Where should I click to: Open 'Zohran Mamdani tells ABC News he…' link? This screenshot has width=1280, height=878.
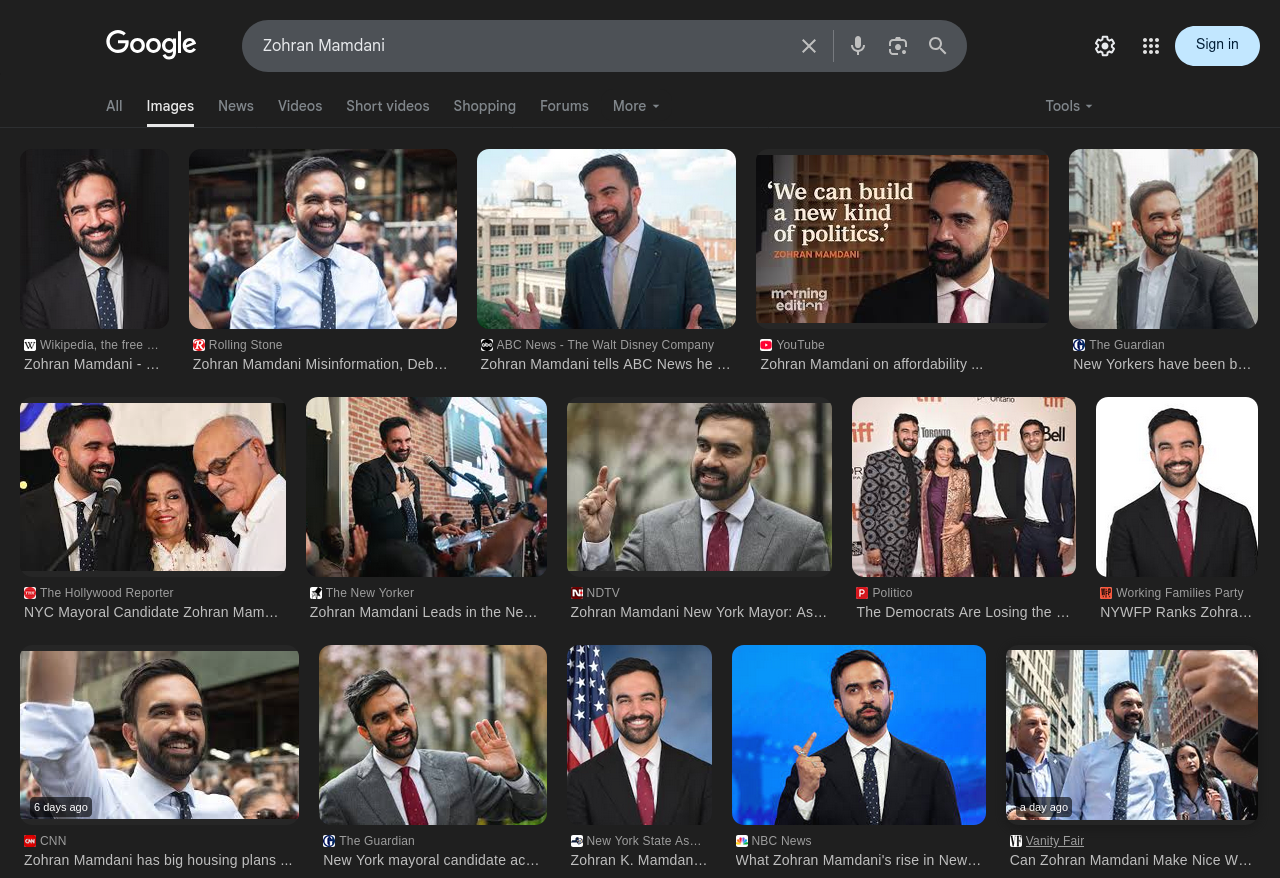pyautogui.click(x=606, y=364)
